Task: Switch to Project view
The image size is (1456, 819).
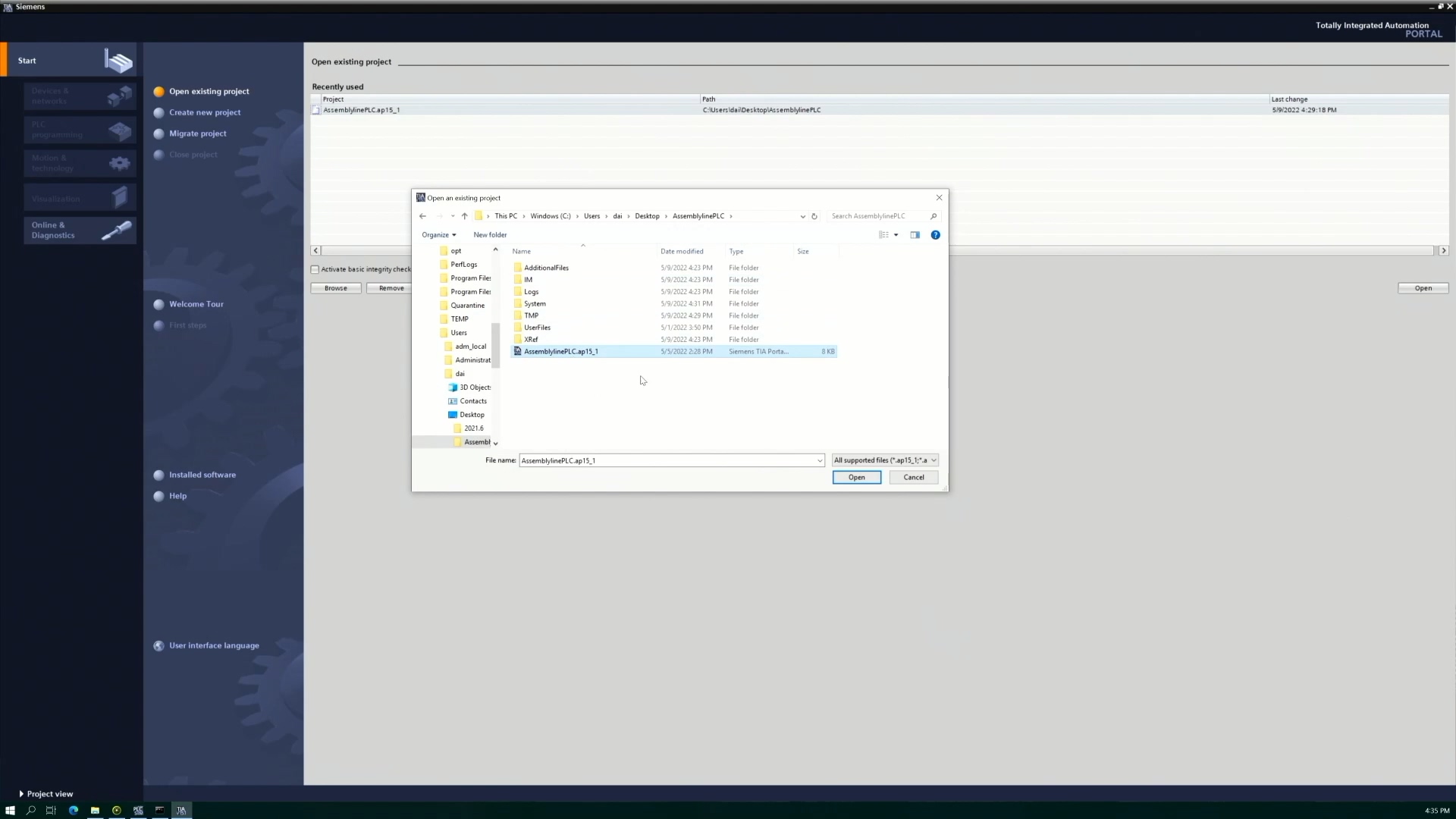Action: [45, 794]
